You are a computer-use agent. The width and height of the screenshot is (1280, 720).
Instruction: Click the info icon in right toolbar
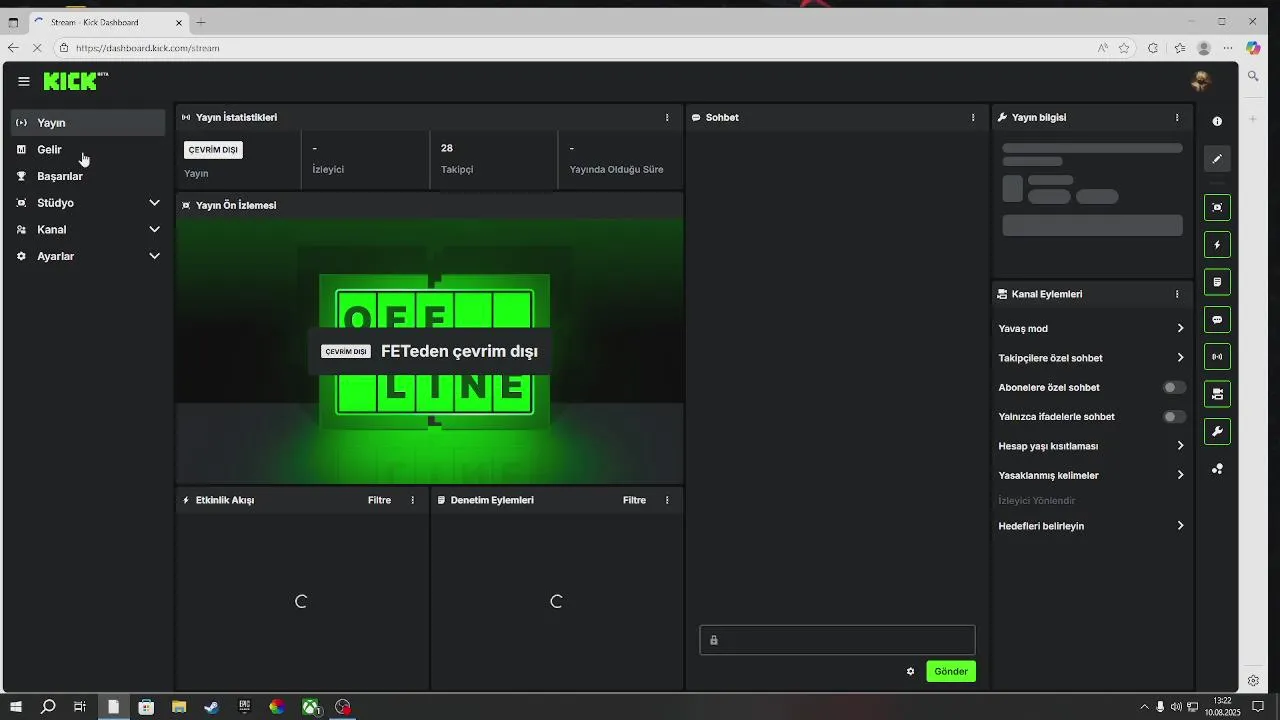coord(1217,121)
